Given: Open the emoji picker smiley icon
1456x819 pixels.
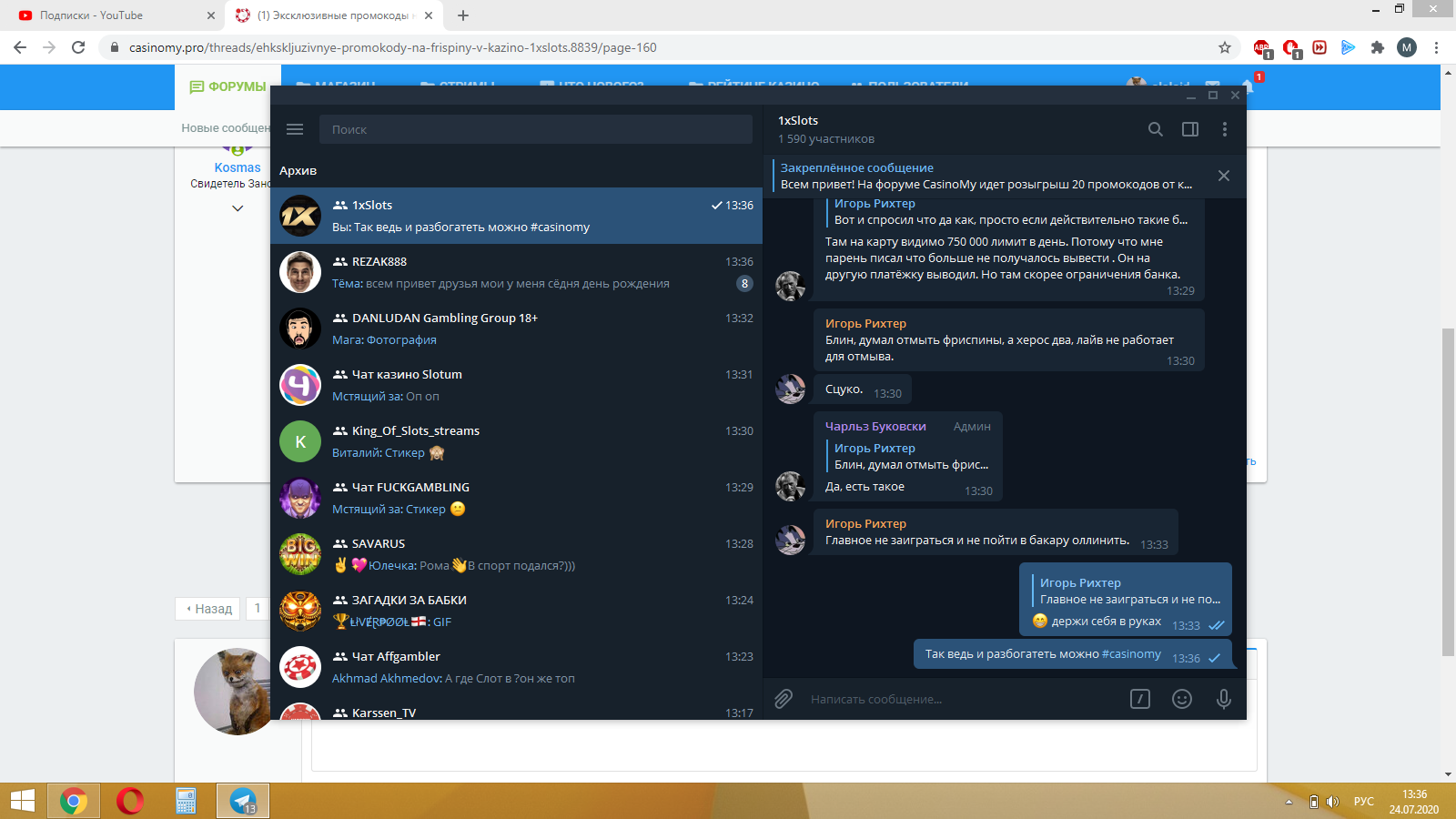Looking at the screenshot, I should click(x=1182, y=699).
